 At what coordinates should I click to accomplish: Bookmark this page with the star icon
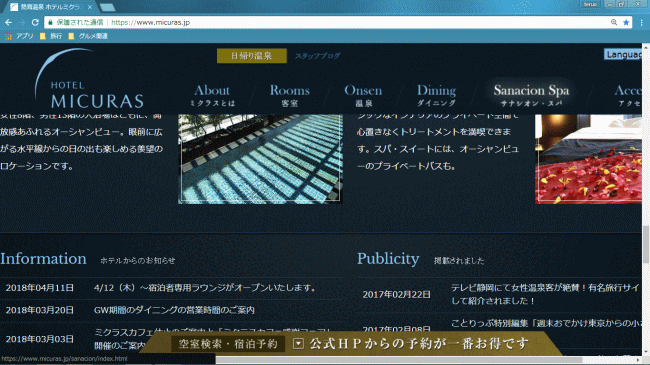pyautogui.click(x=626, y=22)
